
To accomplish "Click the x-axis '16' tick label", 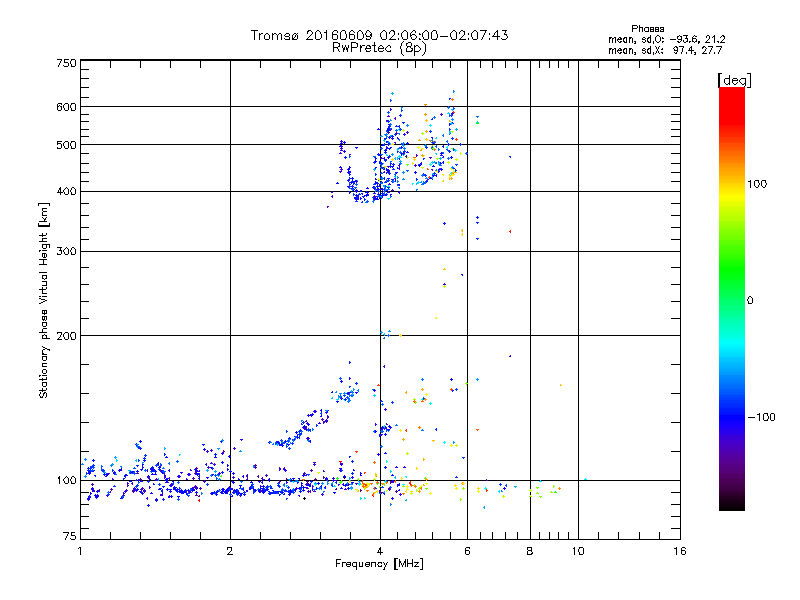I will coord(680,551).
